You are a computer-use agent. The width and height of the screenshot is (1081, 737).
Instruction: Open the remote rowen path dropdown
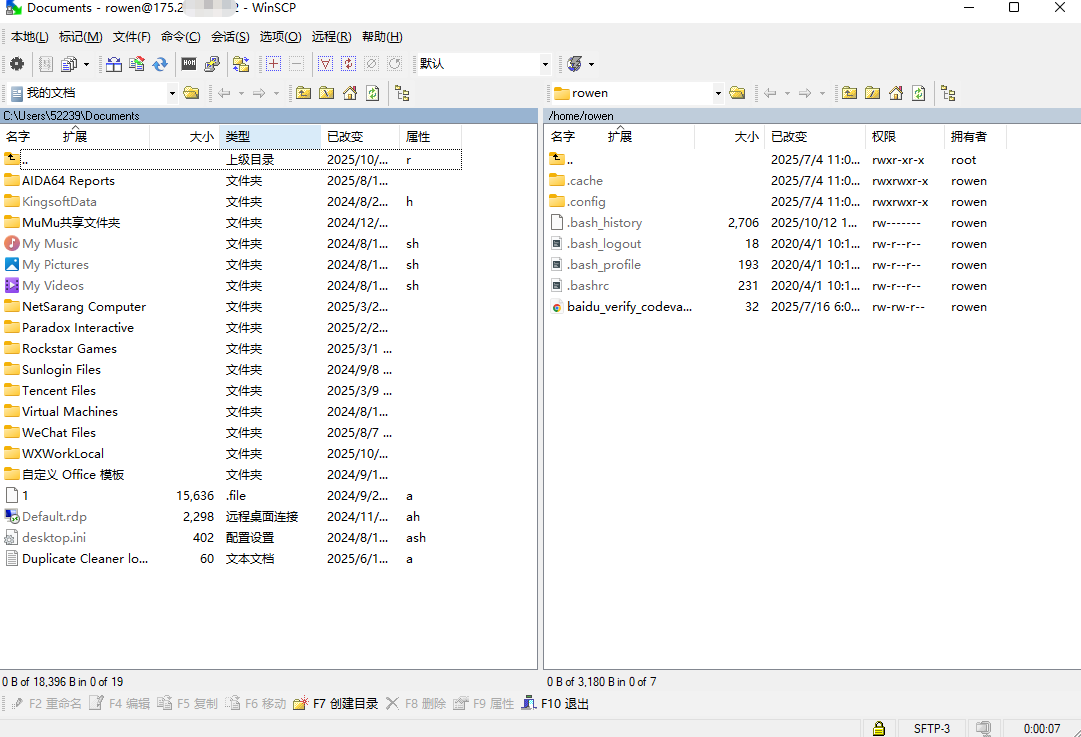(717, 92)
